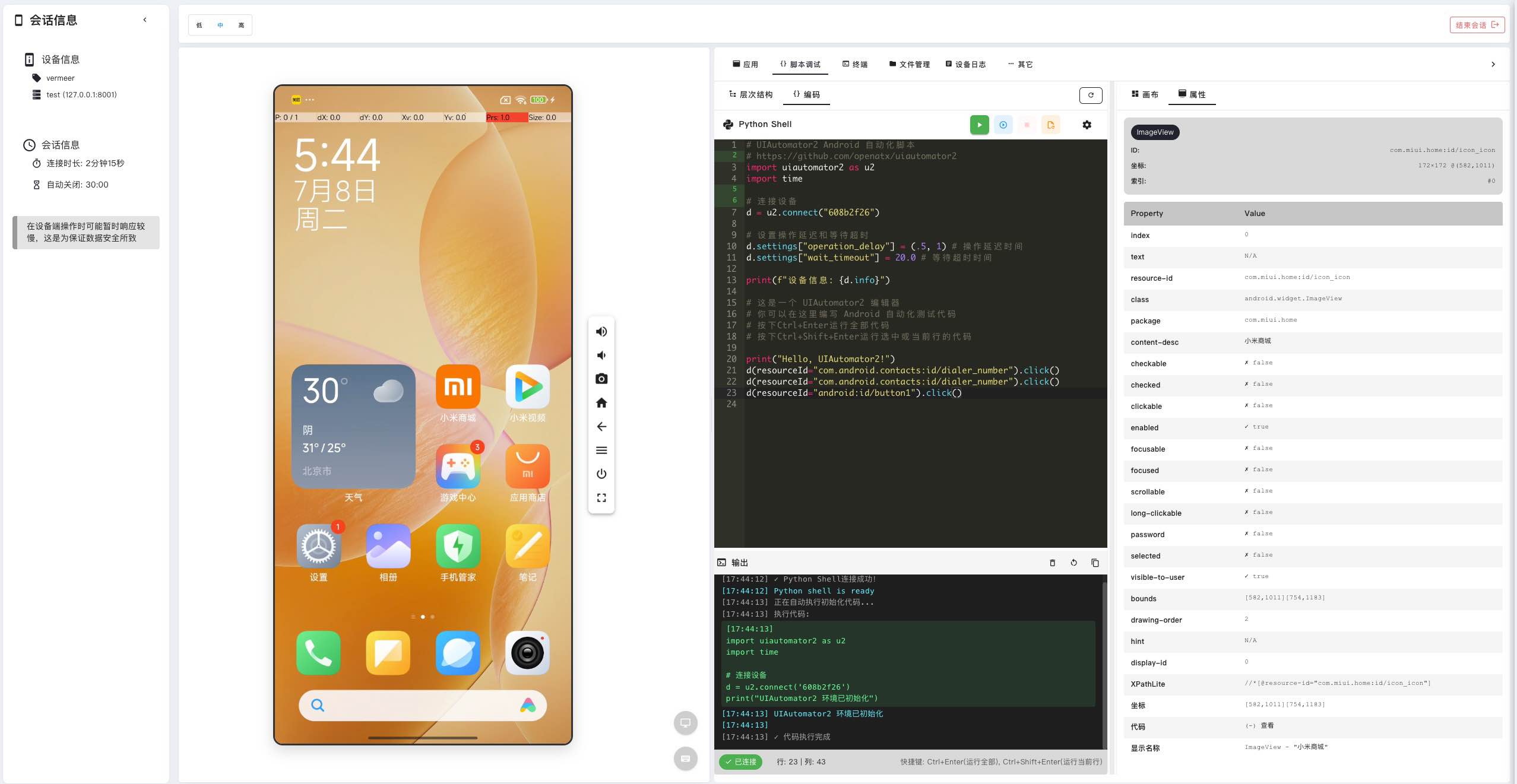1517x784 pixels.
Task: Go to device home screen
Action: click(x=601, y=402)
